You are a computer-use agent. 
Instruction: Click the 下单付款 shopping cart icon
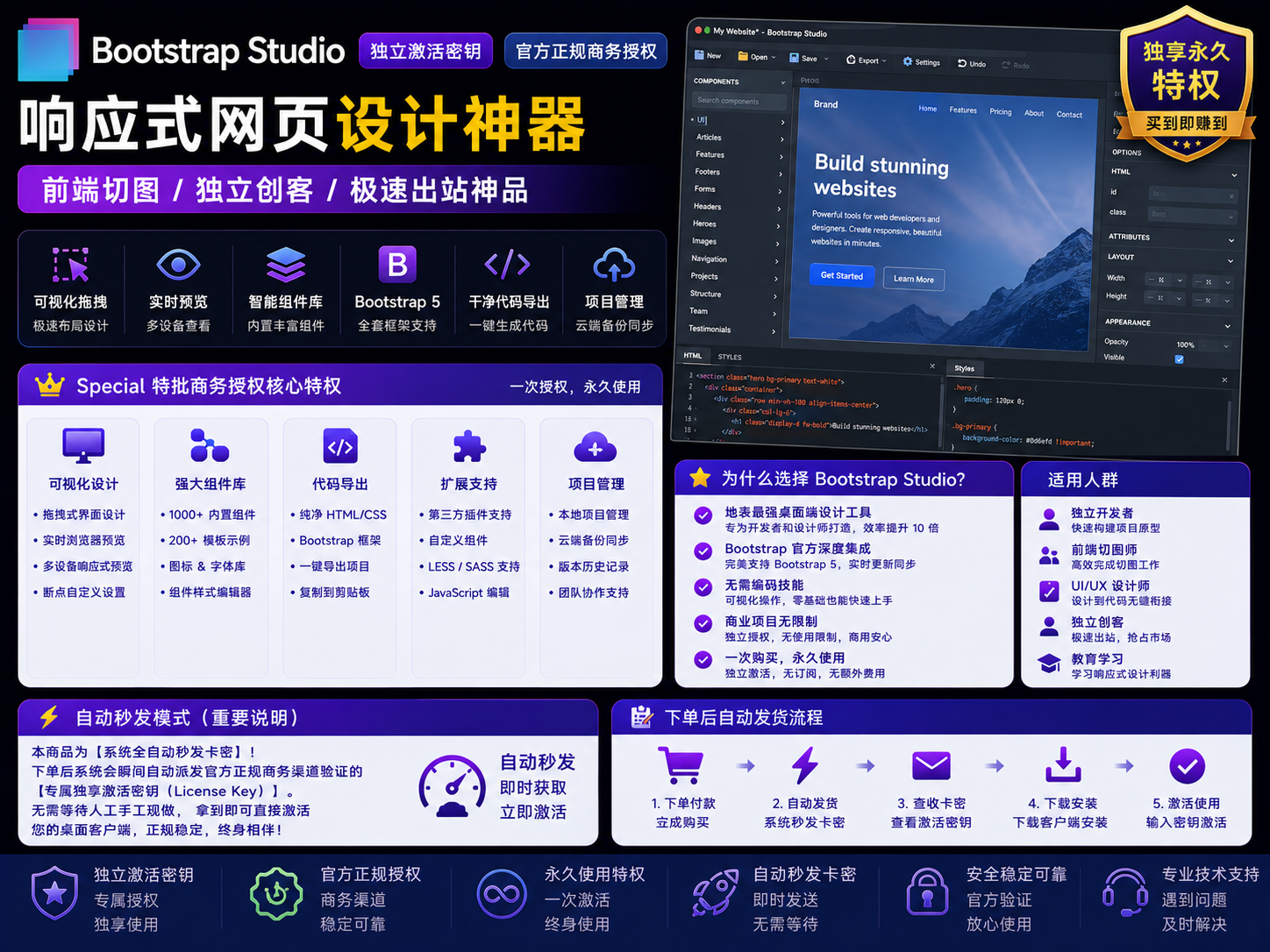[x=681, y=765]
